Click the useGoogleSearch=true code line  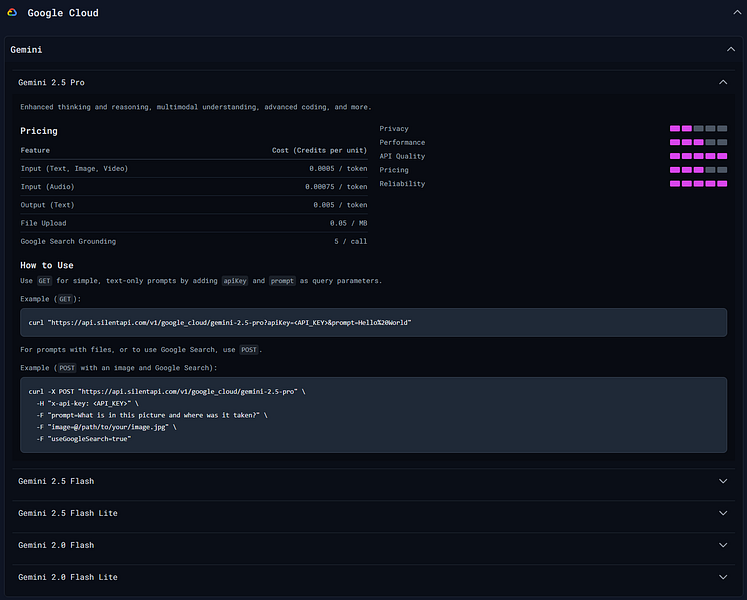click(x=84, y=439)
